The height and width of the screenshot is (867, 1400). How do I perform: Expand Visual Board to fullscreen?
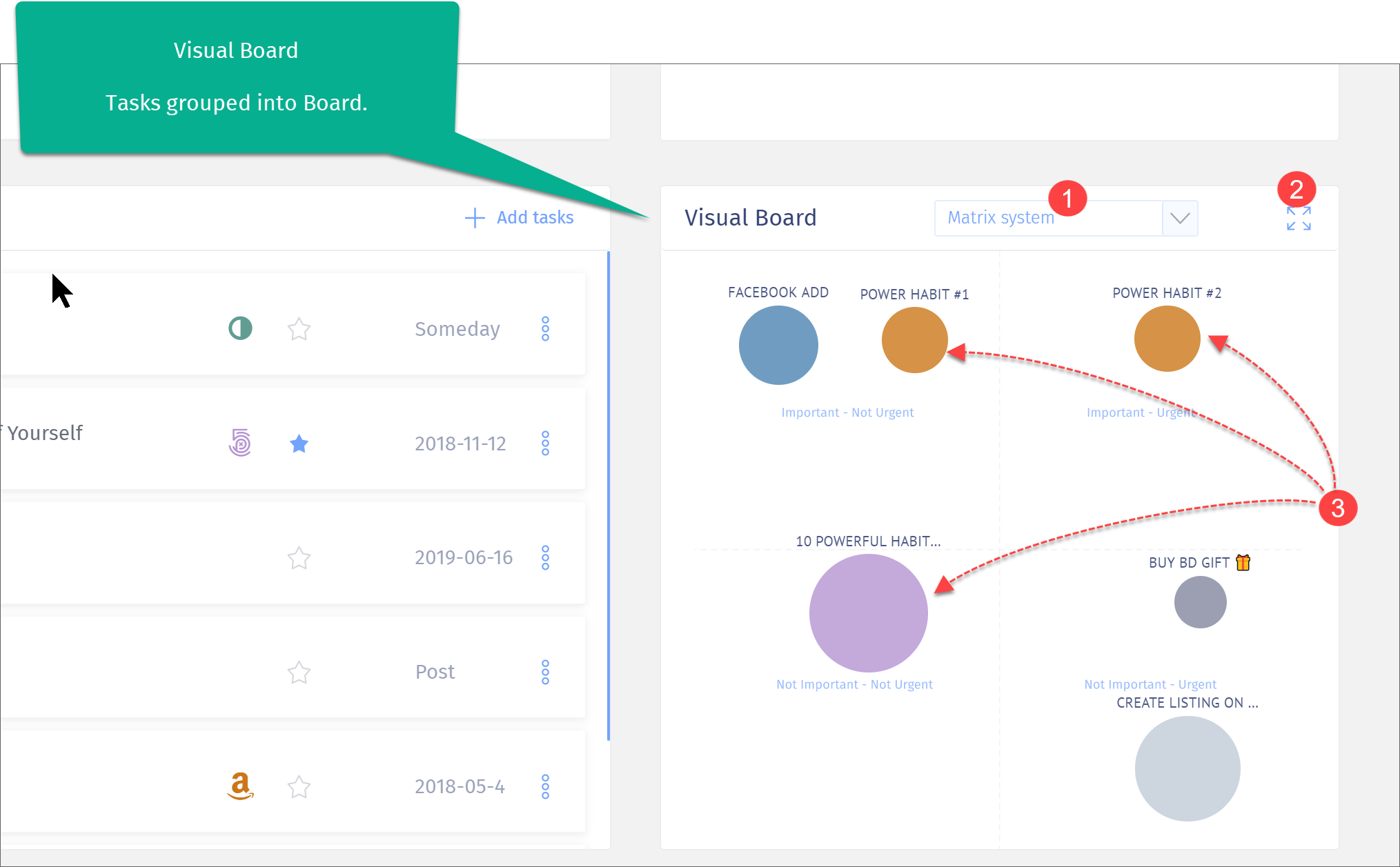(x=1299, y=219)
